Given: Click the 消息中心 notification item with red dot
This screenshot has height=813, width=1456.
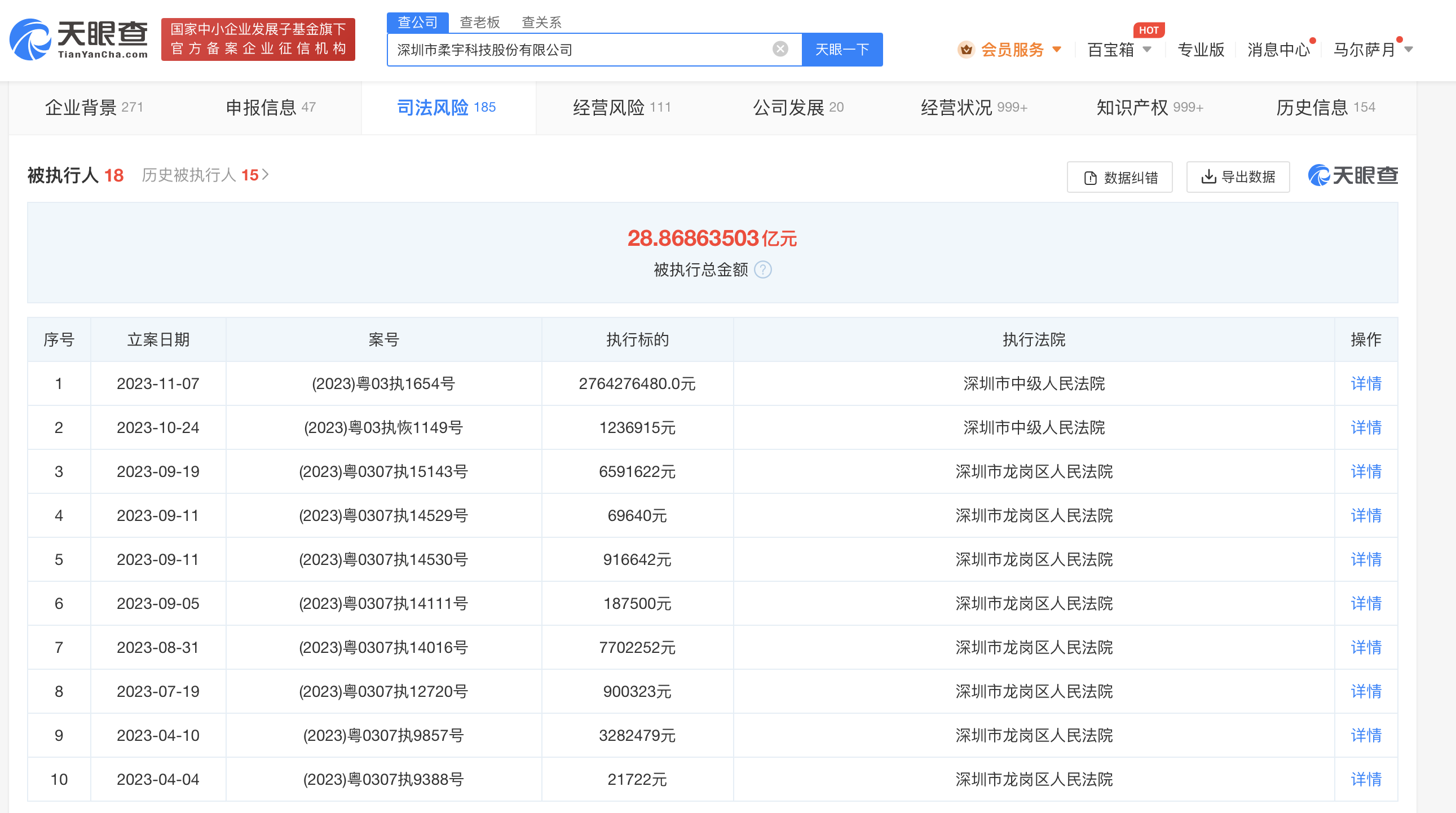Looking at the screenshot, I should 1278,50.
